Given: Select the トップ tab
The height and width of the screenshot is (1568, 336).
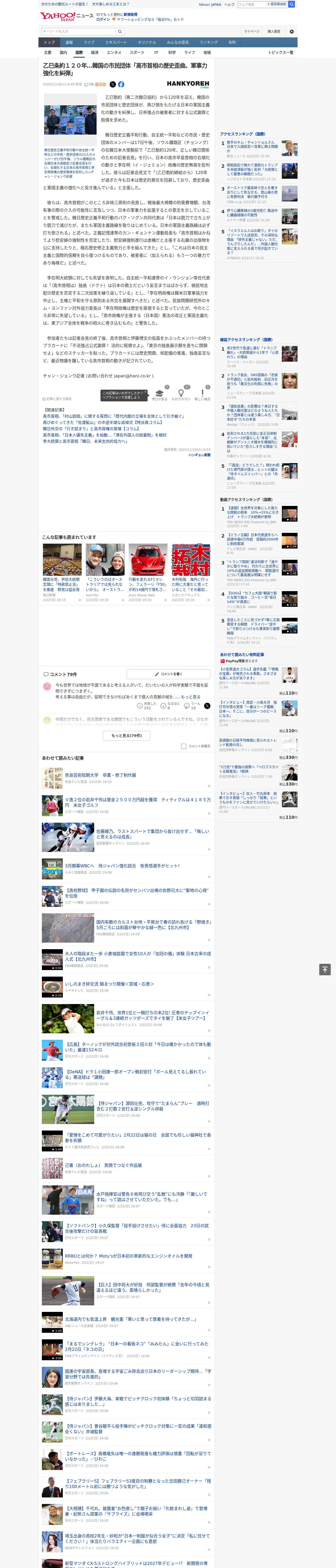Looking at the screenshot, I should (49, 43).
